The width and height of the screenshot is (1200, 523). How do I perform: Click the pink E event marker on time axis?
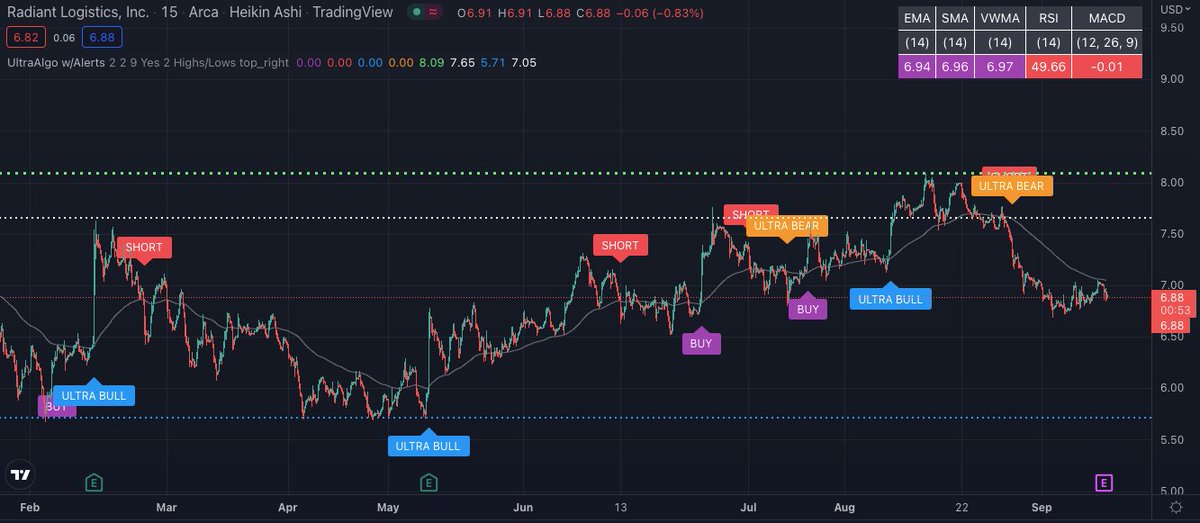(1104, 483)
